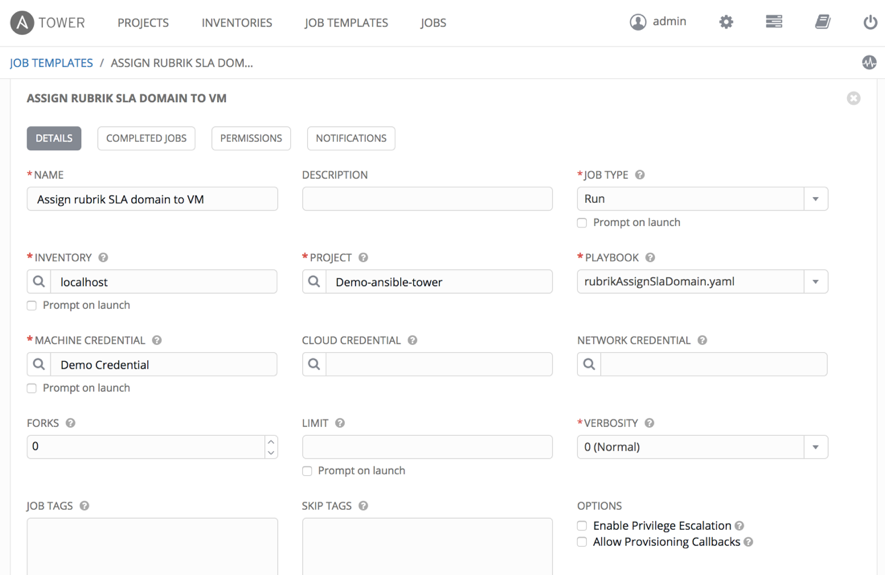885x575 pixels.
Task: Click the Network Credential help icon
Action: [x=702, y=340]
